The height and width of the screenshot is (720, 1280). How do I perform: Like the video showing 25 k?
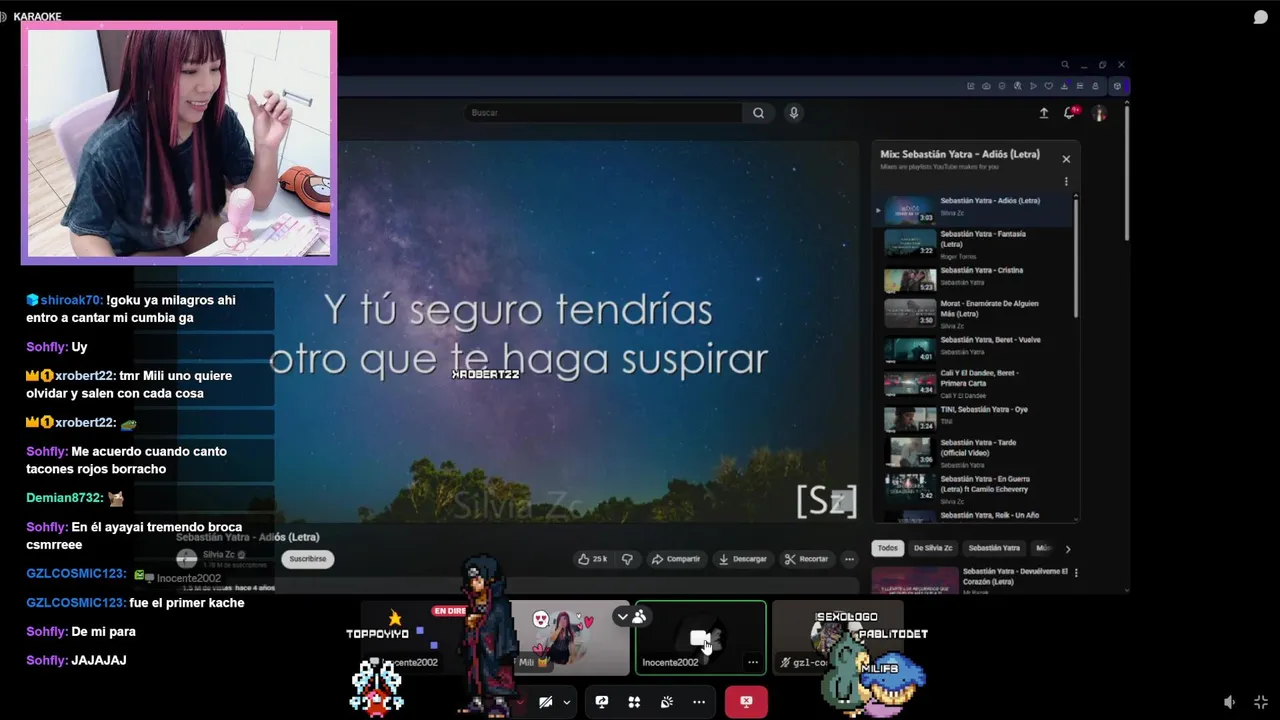594,559
